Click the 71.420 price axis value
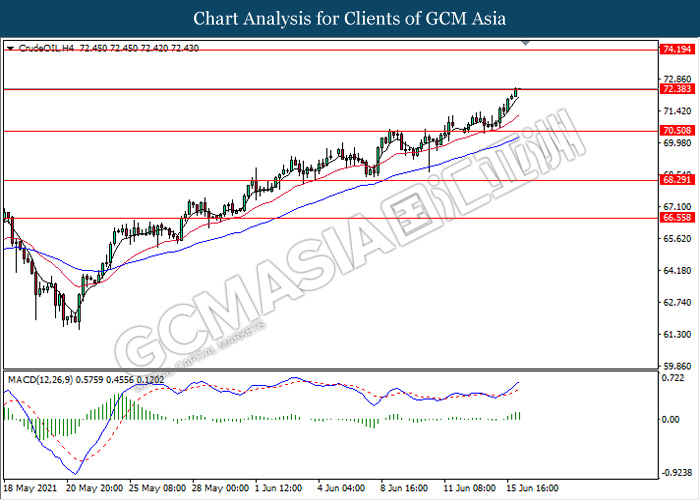This screenshot has height=500, width=700. (677, 111)
